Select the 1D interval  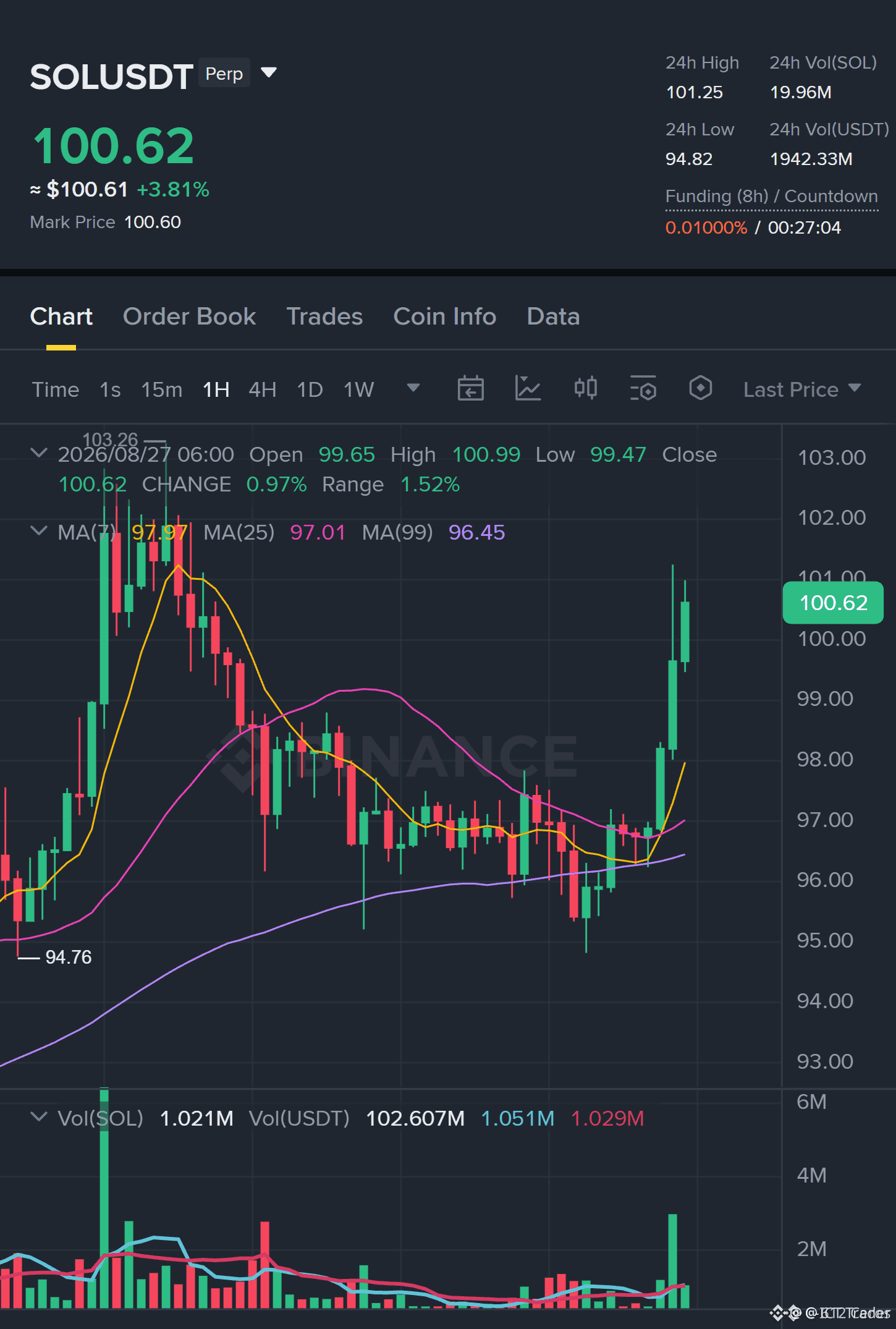click(x=310, y=389)
